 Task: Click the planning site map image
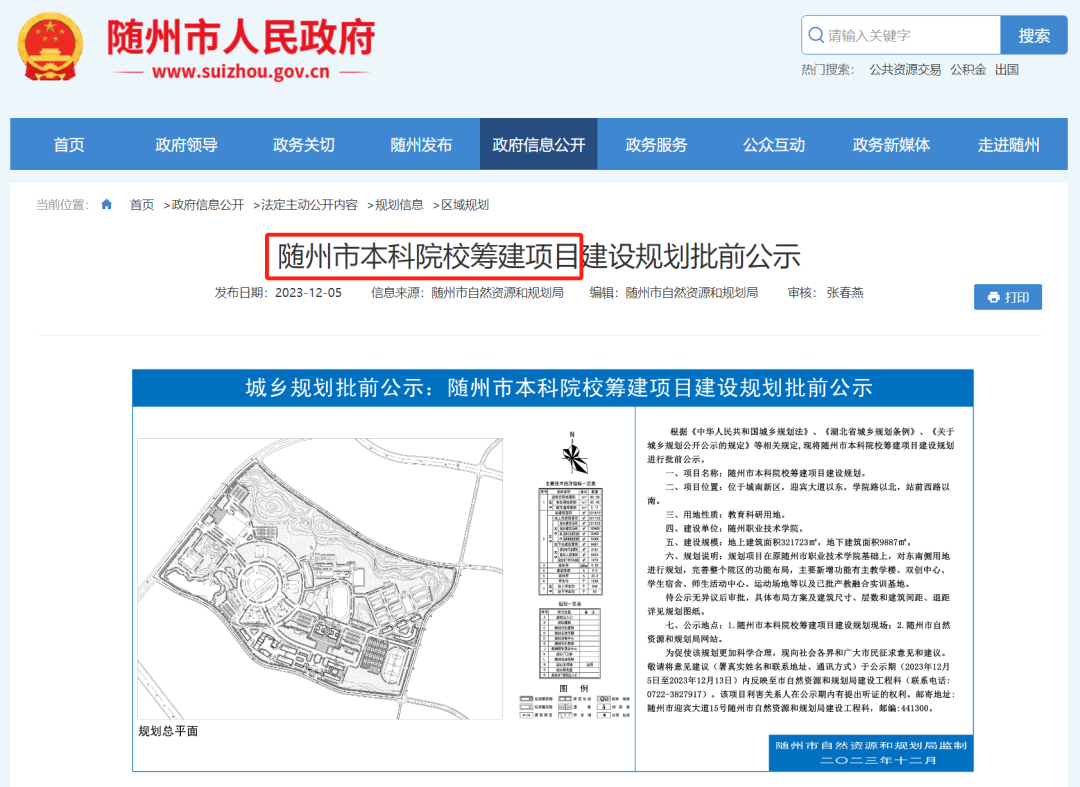pyautogui.click(x=320, y=578)
